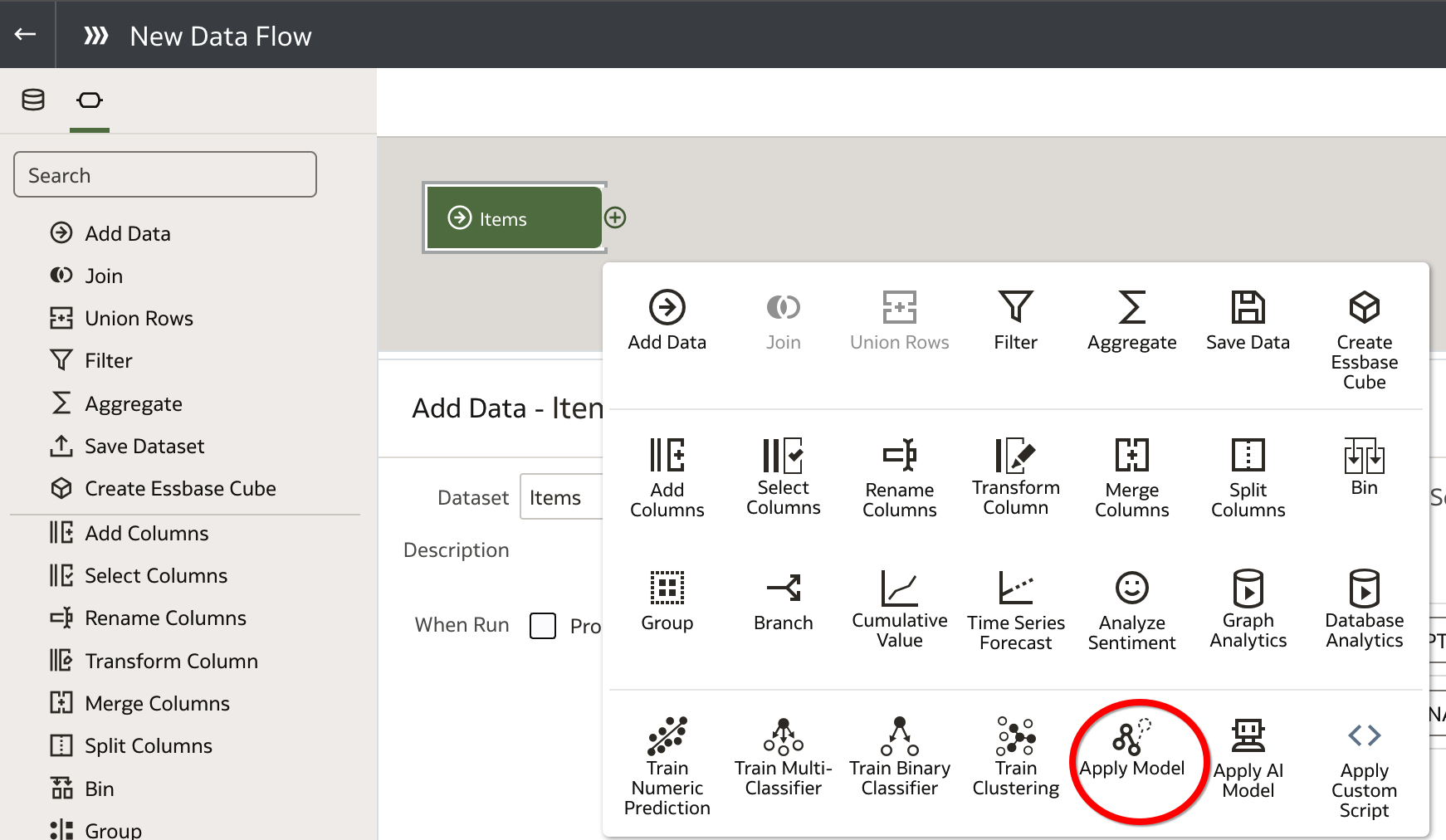This screenshot has width=1446, height=840.
Task: Toggle the When Run prompt checkbox
Action: coord(543,625)
